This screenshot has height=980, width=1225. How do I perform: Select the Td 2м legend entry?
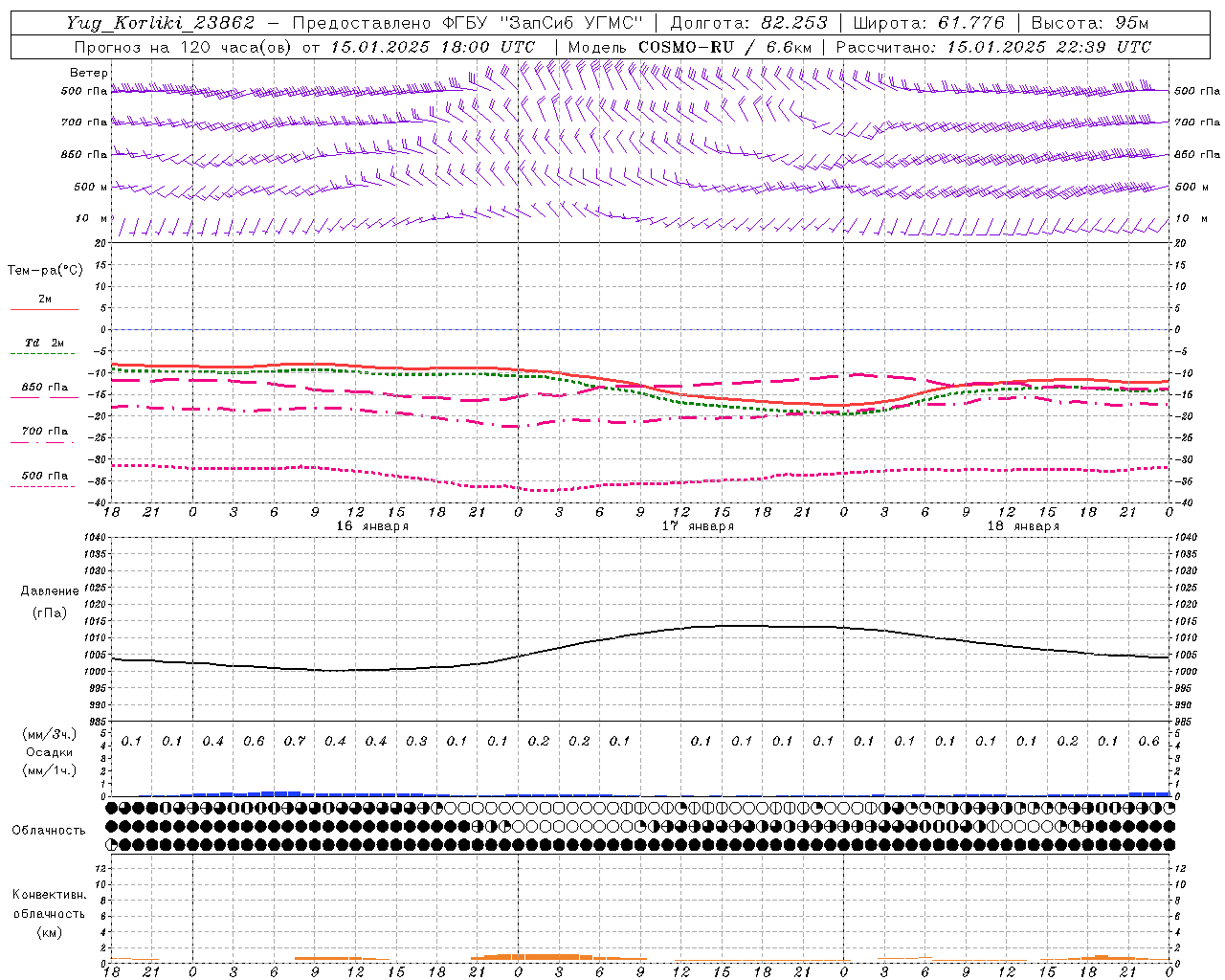pos(45,343)
